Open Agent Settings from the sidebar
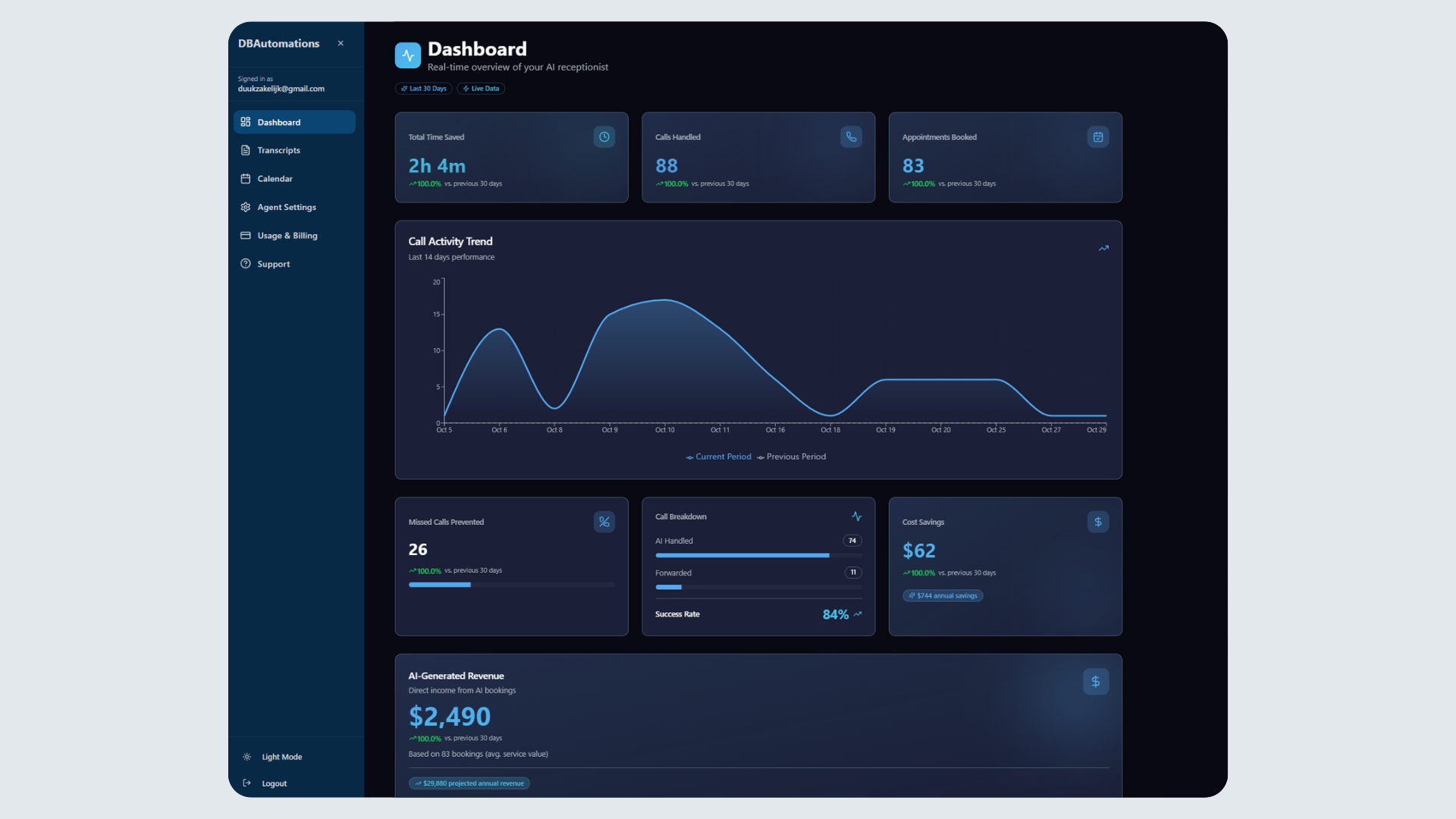1456x819 pixels. (287, 207)
